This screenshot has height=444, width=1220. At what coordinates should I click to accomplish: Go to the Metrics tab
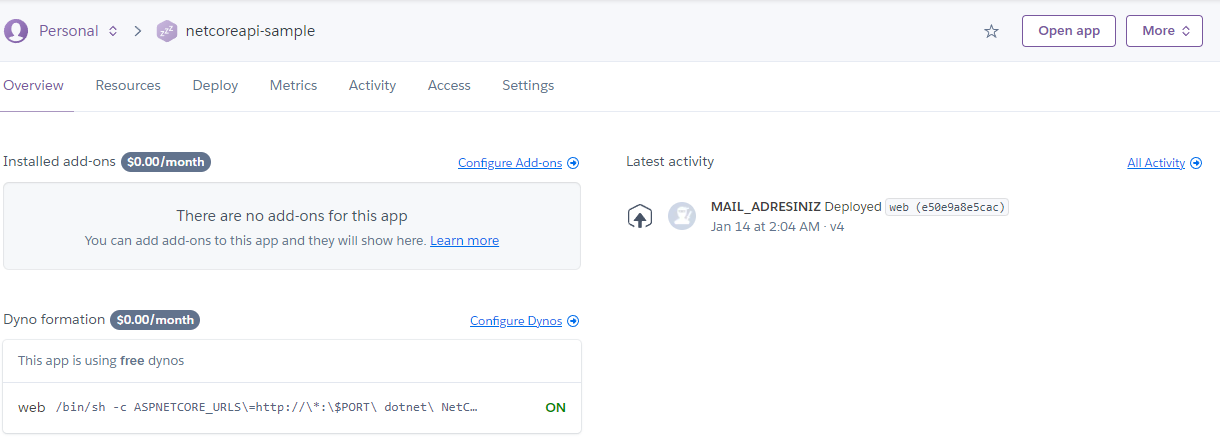click(293, 86)
